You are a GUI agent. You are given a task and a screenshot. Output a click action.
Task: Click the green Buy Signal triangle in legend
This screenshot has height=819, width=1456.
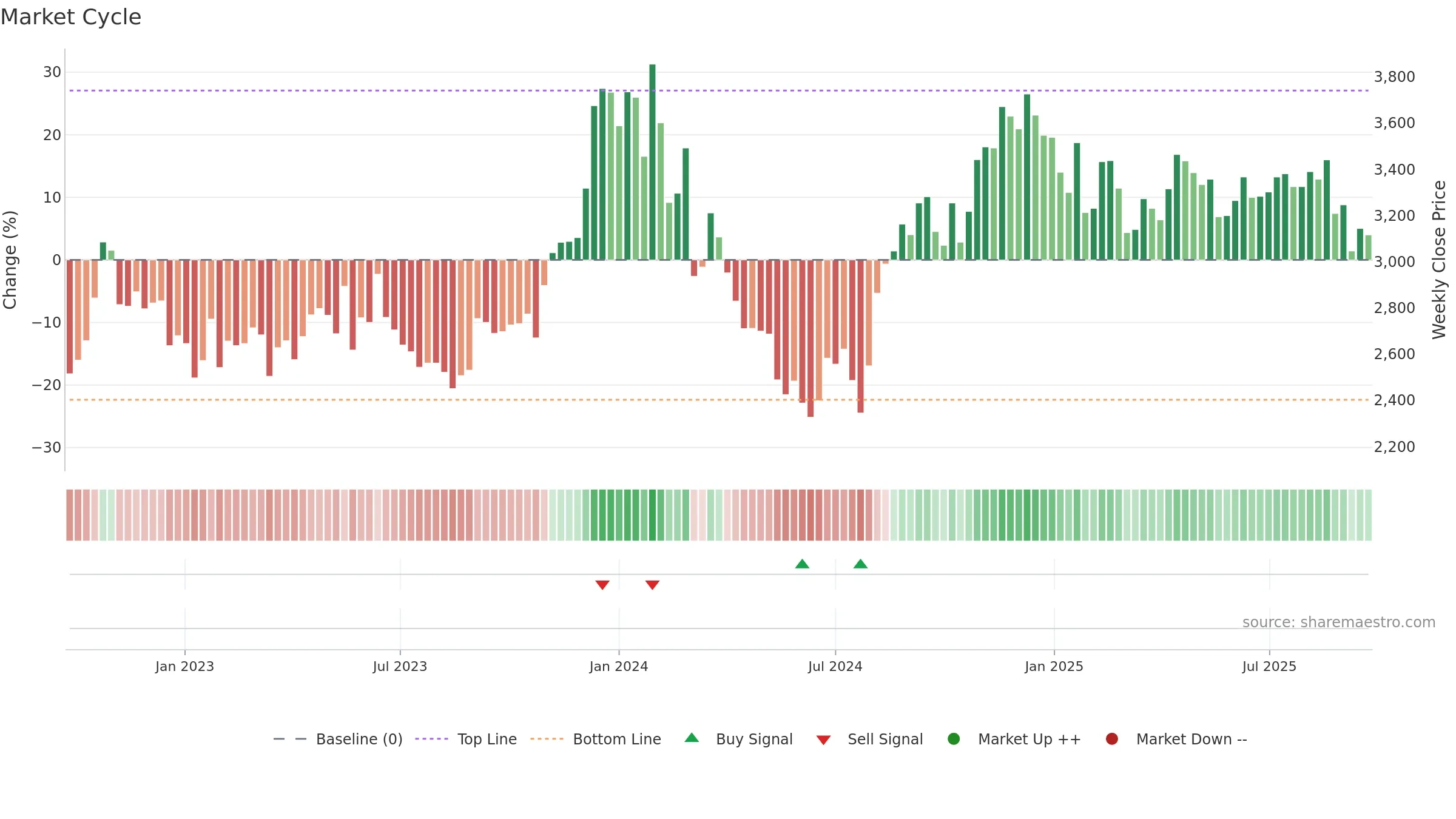(692, 738)
